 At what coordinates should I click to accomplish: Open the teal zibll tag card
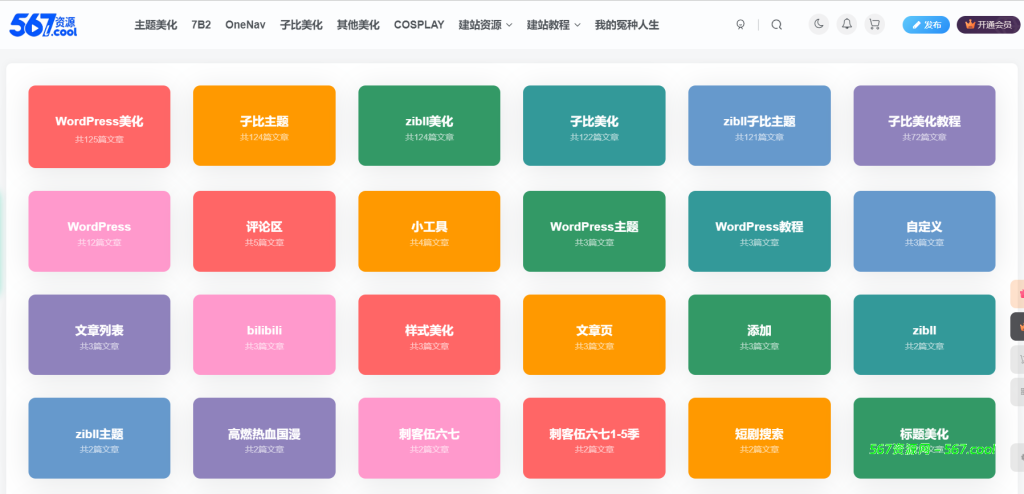[924, 335]
